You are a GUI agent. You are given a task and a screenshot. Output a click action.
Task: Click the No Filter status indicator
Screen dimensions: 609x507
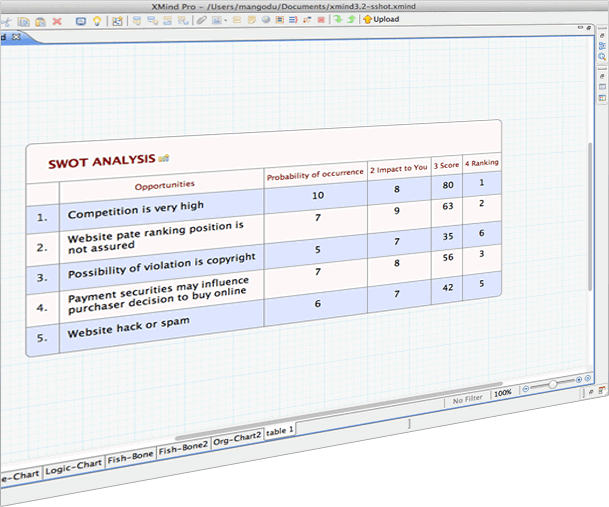click(x=467, y=399)
